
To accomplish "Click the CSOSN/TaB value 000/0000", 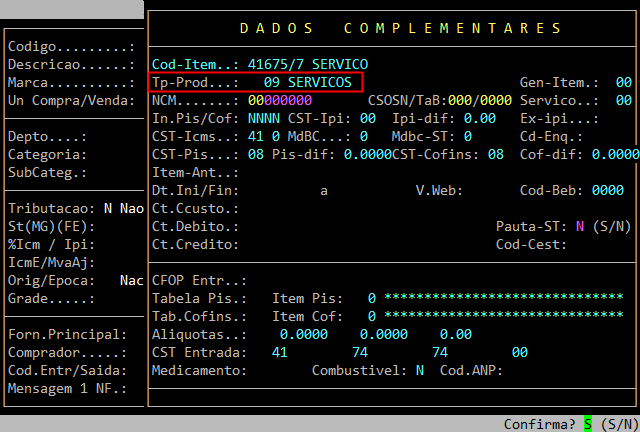I will pos(480,100).
